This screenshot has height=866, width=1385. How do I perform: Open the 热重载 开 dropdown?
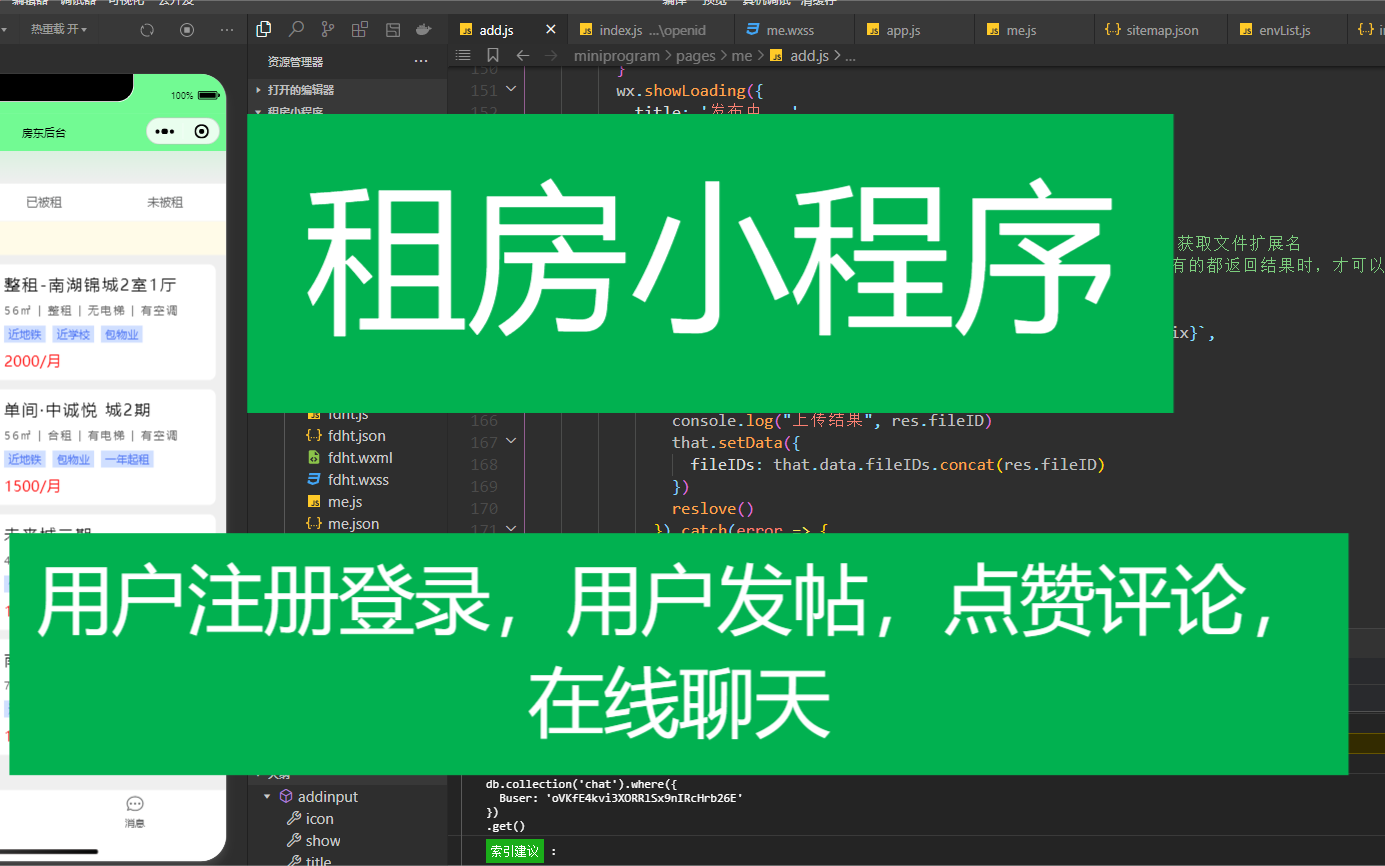coord(57,30)
